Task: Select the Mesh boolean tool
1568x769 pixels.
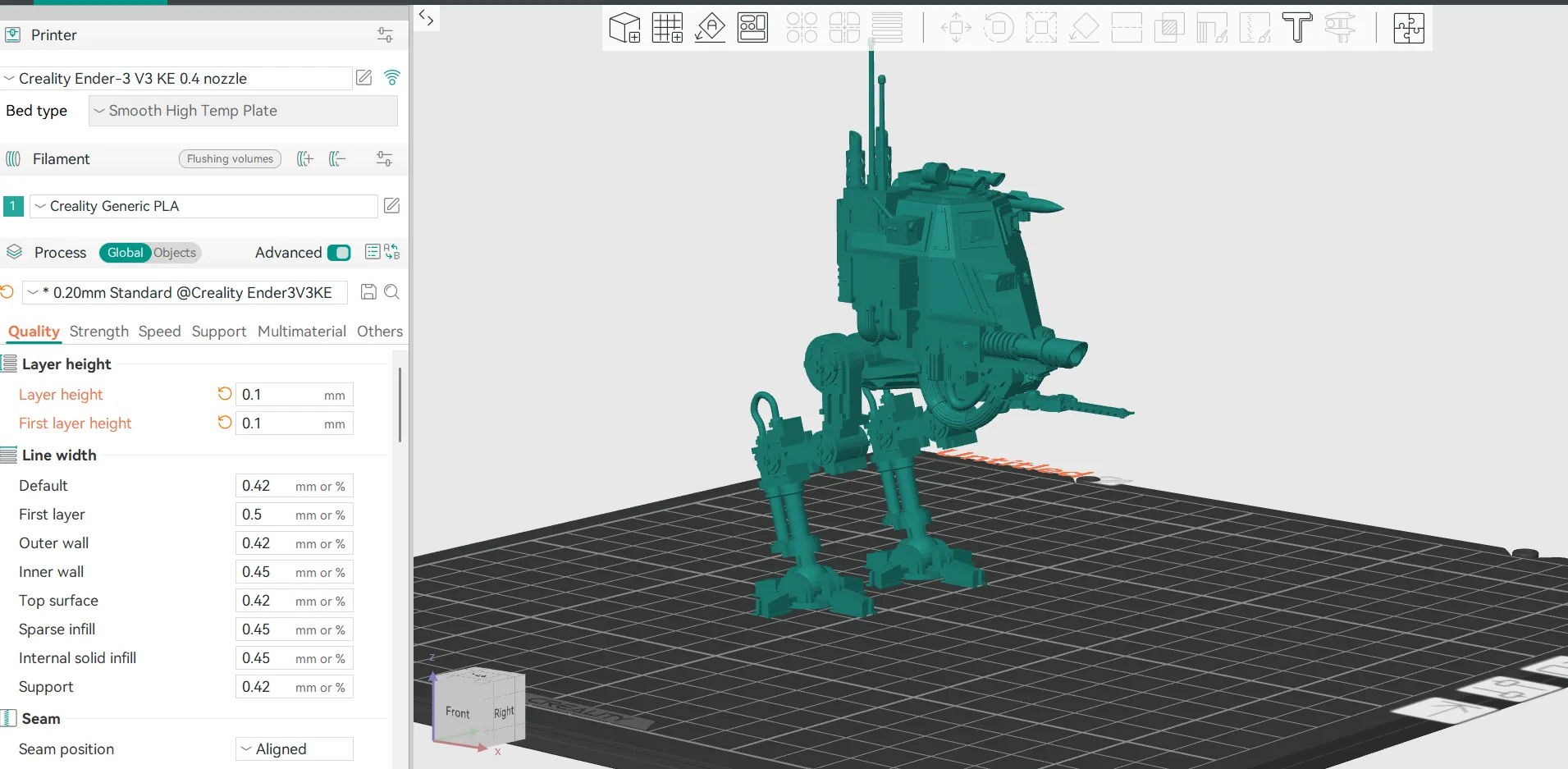Action: (x=1169, y=27)
